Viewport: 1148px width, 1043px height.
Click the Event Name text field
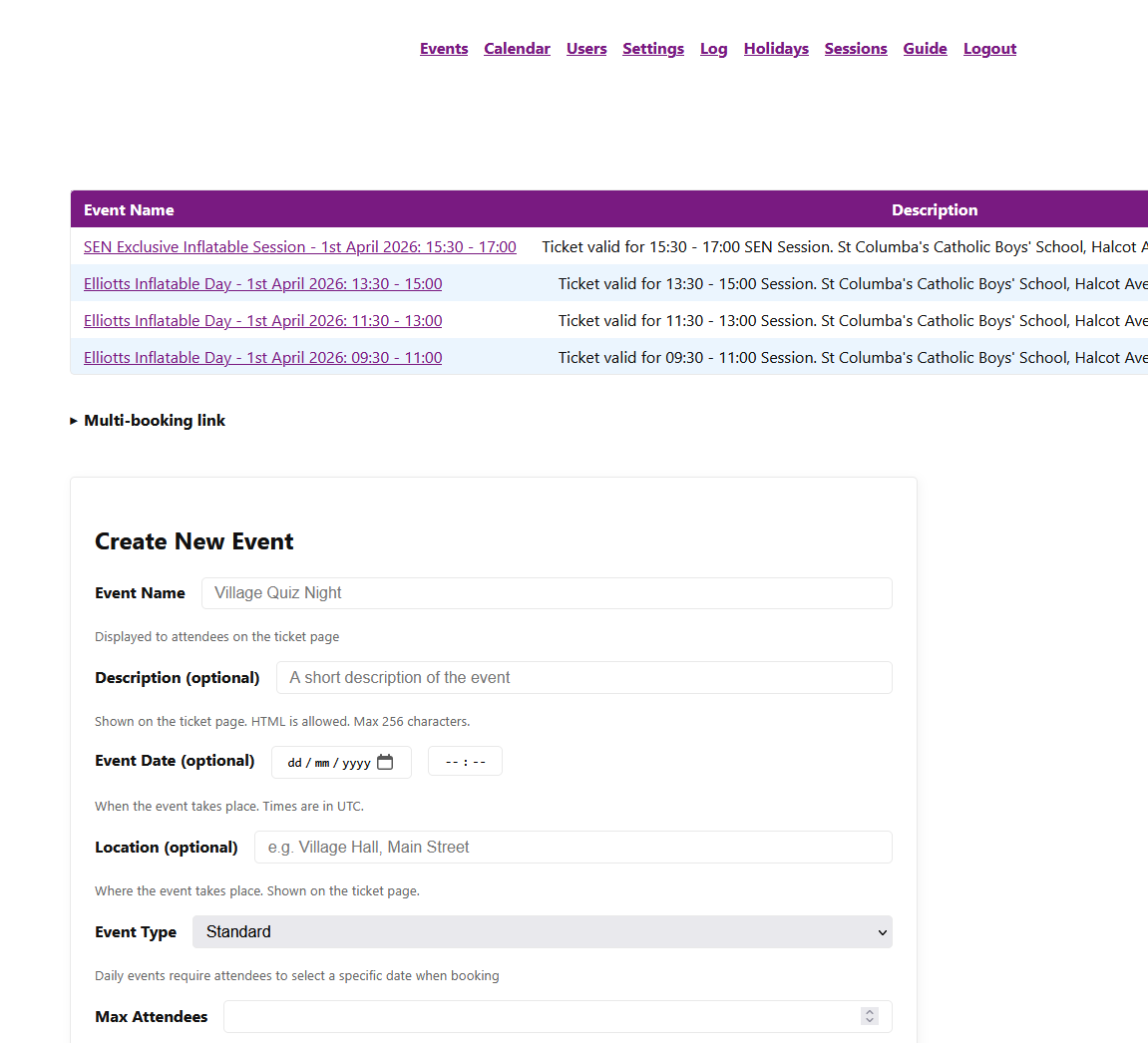546,593
